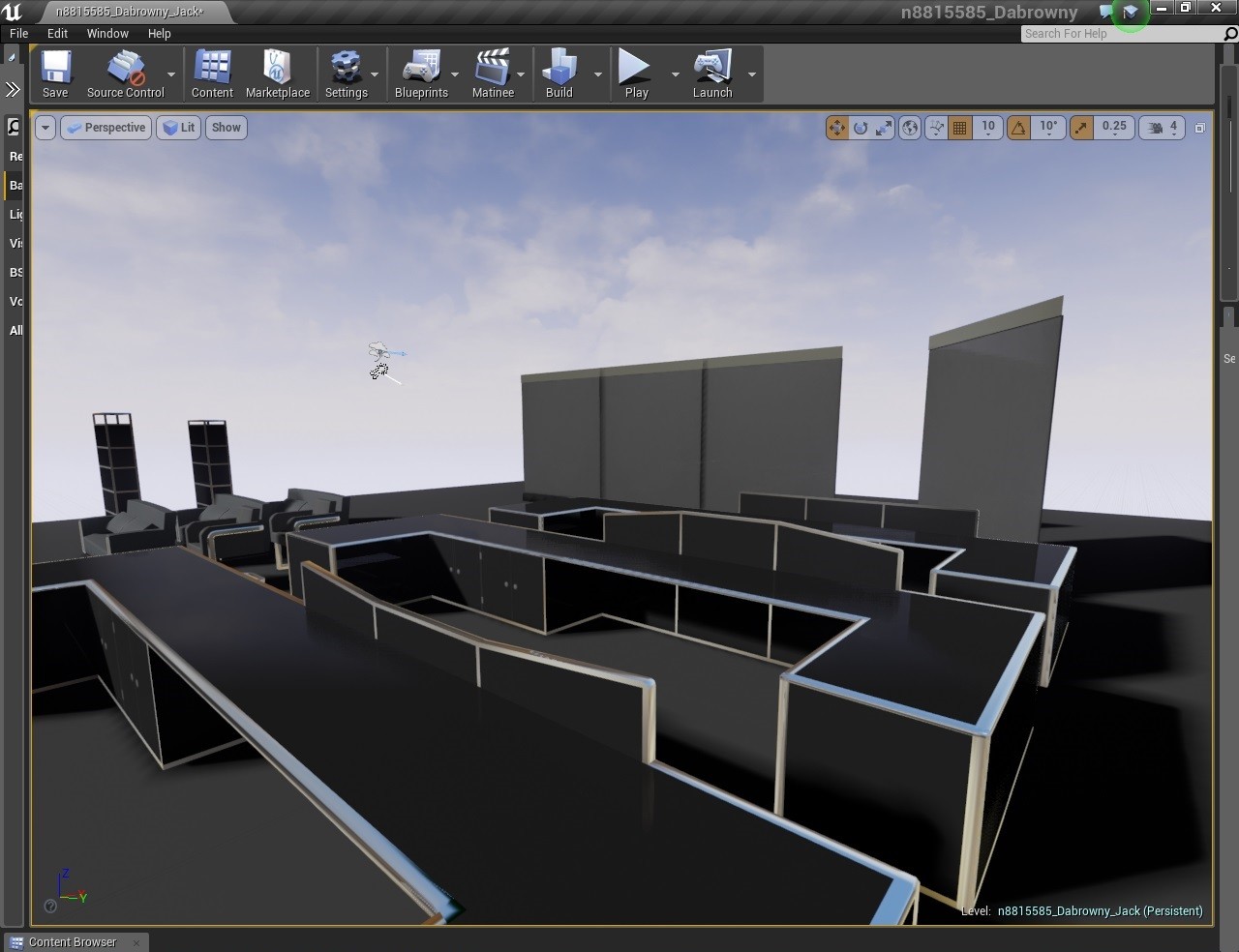Open the Content Browser from the toolbar

[211, 73]
